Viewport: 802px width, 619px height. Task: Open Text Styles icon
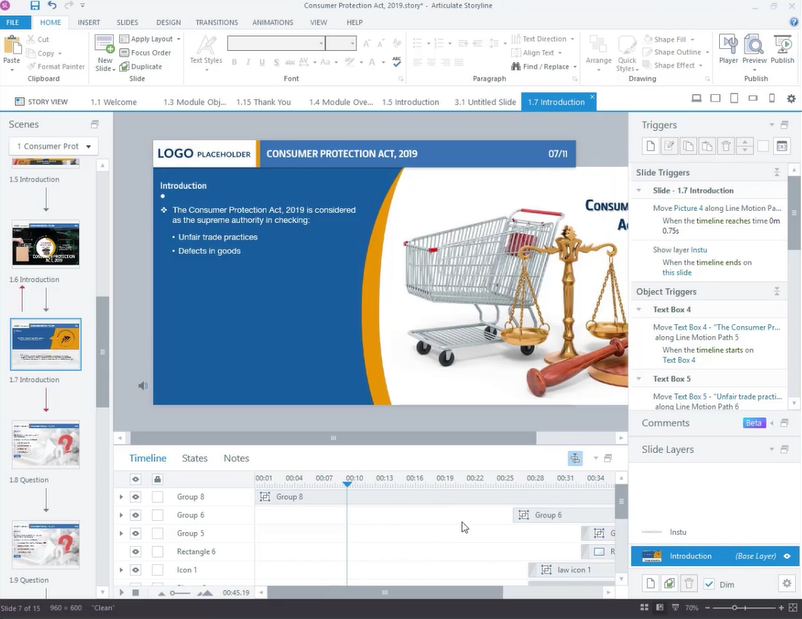[x=206, y=45]
